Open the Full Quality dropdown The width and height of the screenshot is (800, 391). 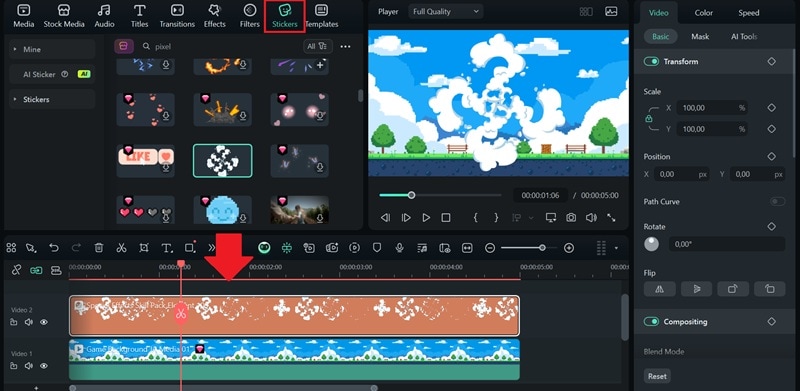click(446, 11)
